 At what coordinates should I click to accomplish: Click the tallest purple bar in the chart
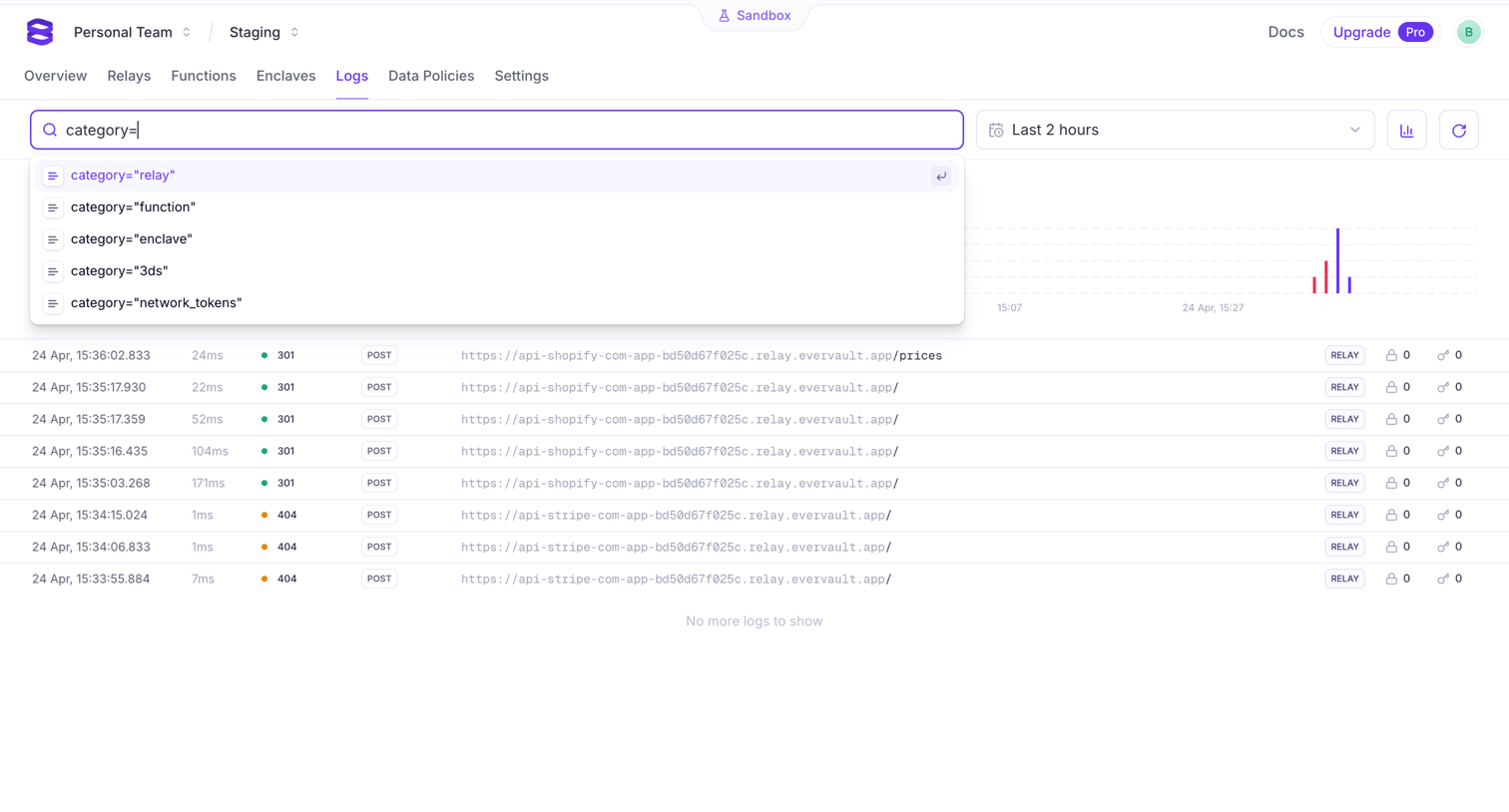tap(1337, 261)
